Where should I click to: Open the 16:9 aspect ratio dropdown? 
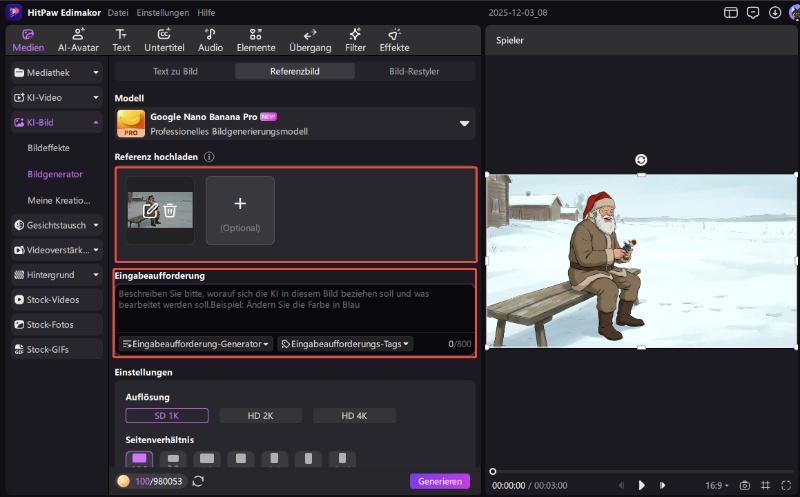pyautogui.click(x=716, y=485)
